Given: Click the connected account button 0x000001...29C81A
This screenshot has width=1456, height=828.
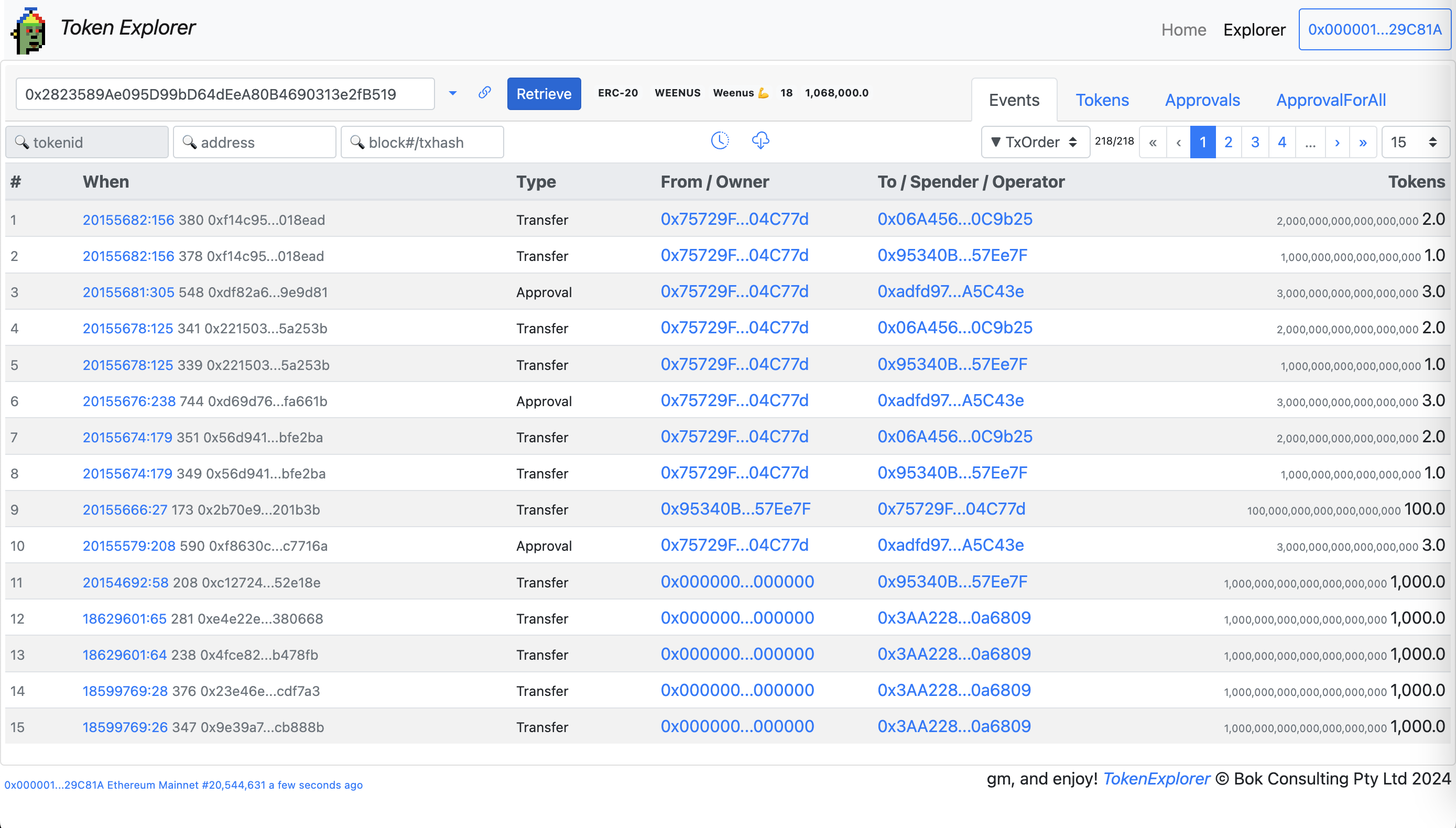Looking at the screenshot, I should pyautogui.click(x=1374, y=29).
